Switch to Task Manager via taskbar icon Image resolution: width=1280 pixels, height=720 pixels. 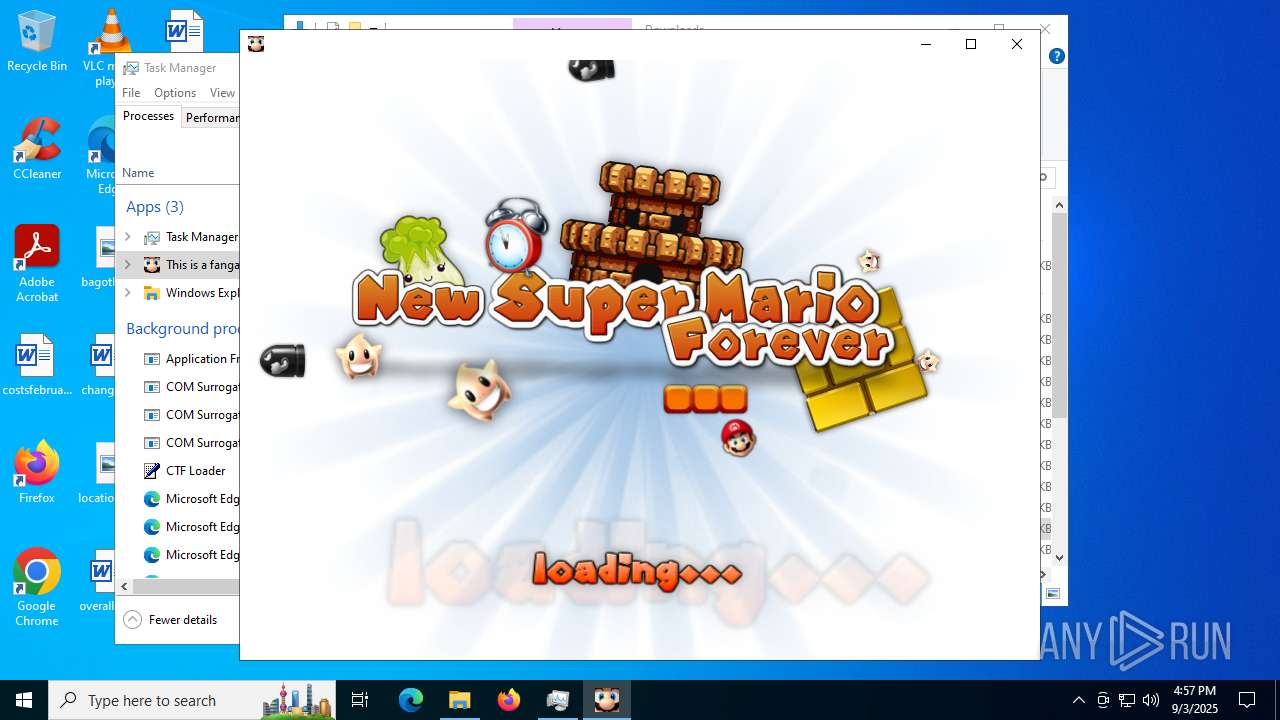[557, 700]
